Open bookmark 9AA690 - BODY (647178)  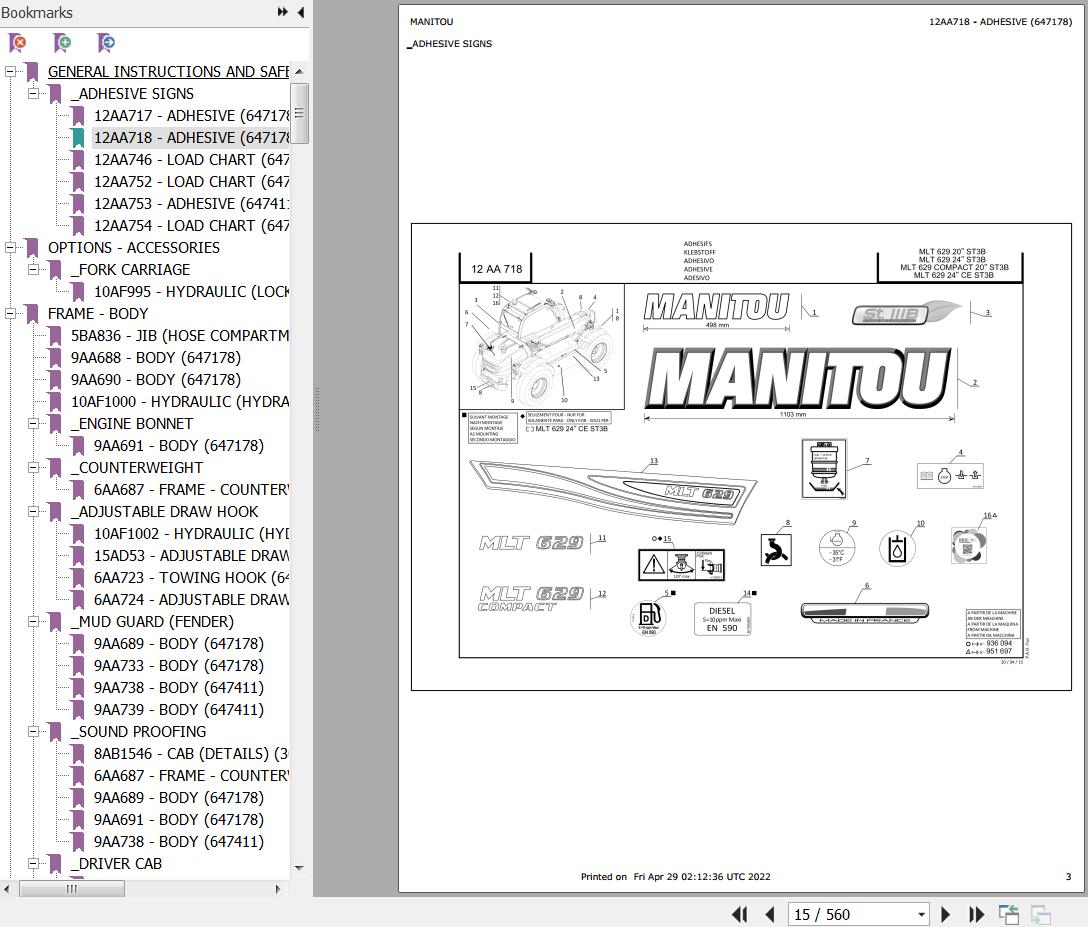(x=155, y=380)
